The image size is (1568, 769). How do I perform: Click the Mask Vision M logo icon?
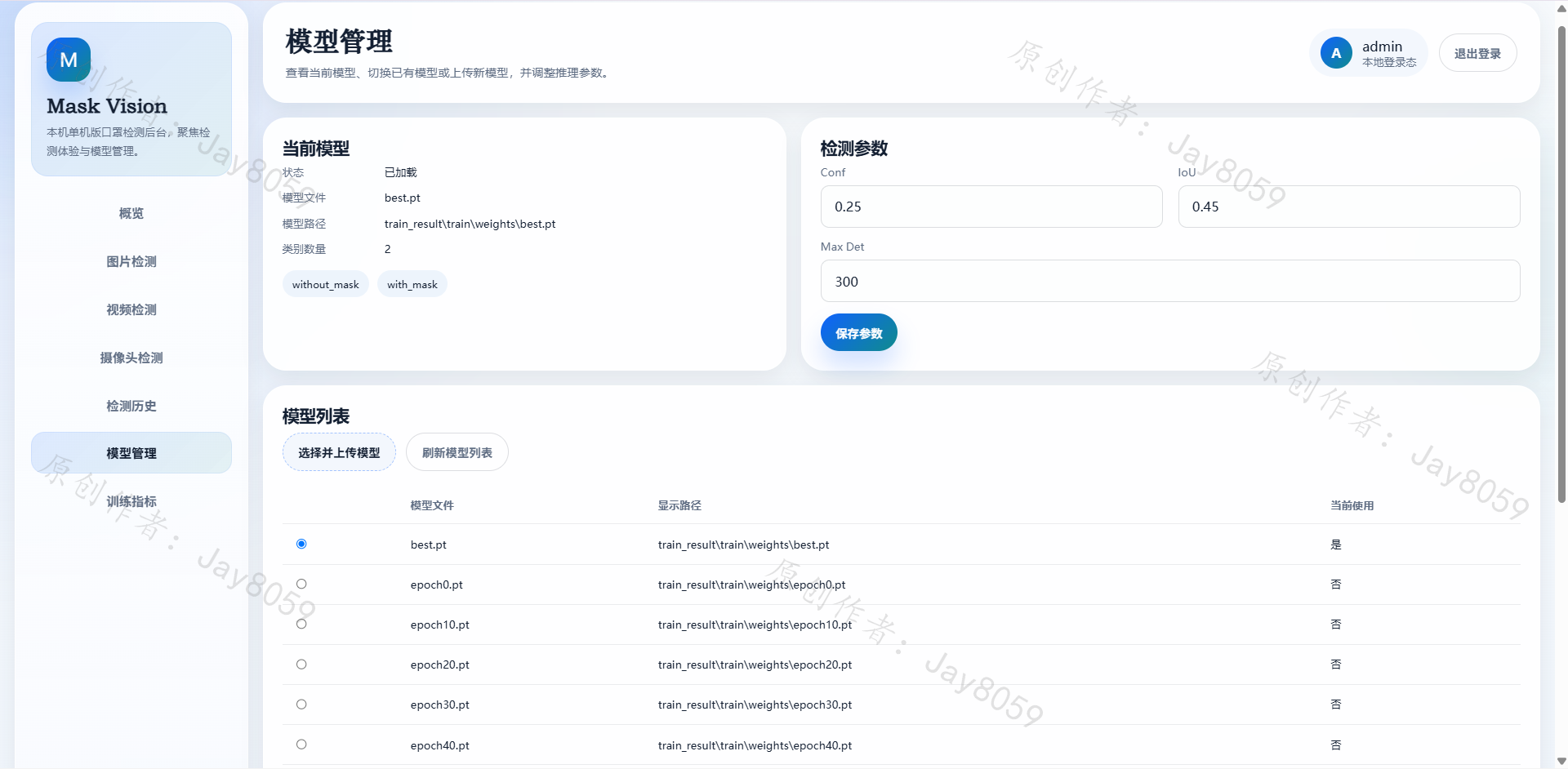(69, 60)
